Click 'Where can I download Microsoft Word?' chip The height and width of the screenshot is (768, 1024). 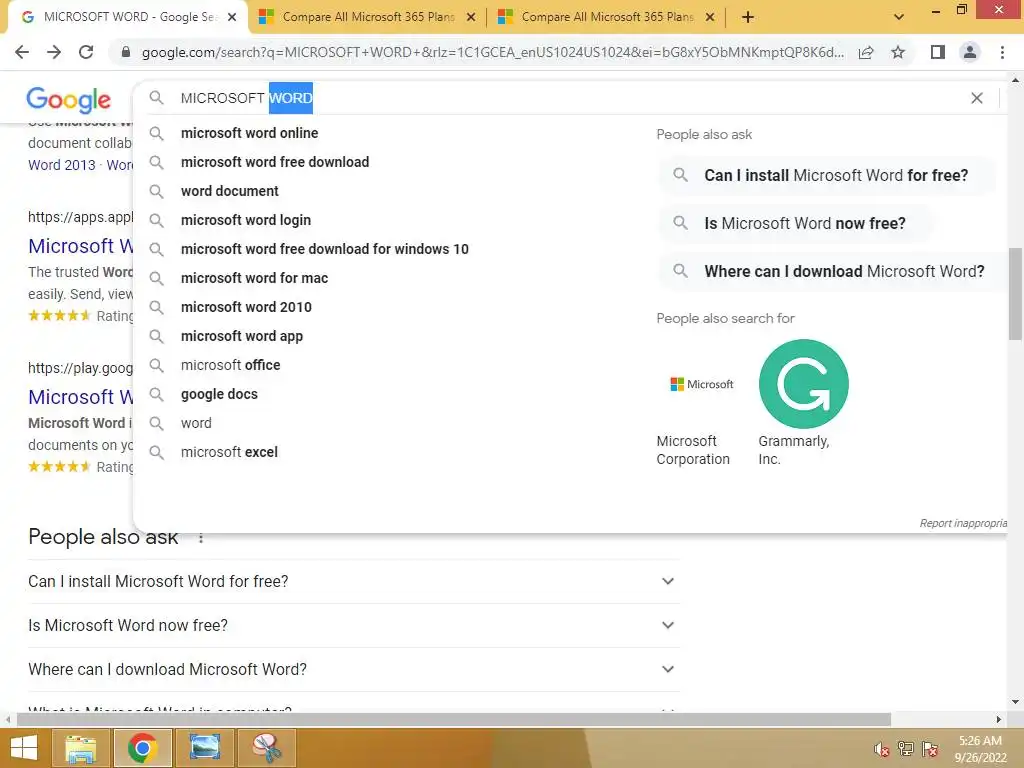point(833,272)
